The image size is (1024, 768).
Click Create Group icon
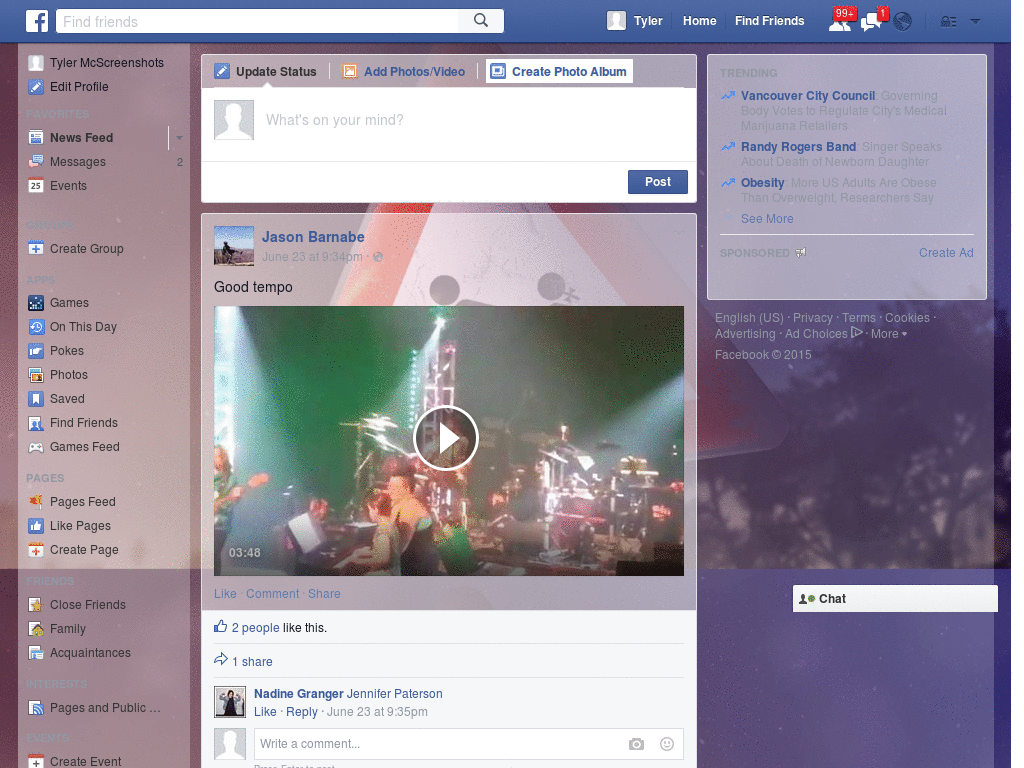click(36, 249)
